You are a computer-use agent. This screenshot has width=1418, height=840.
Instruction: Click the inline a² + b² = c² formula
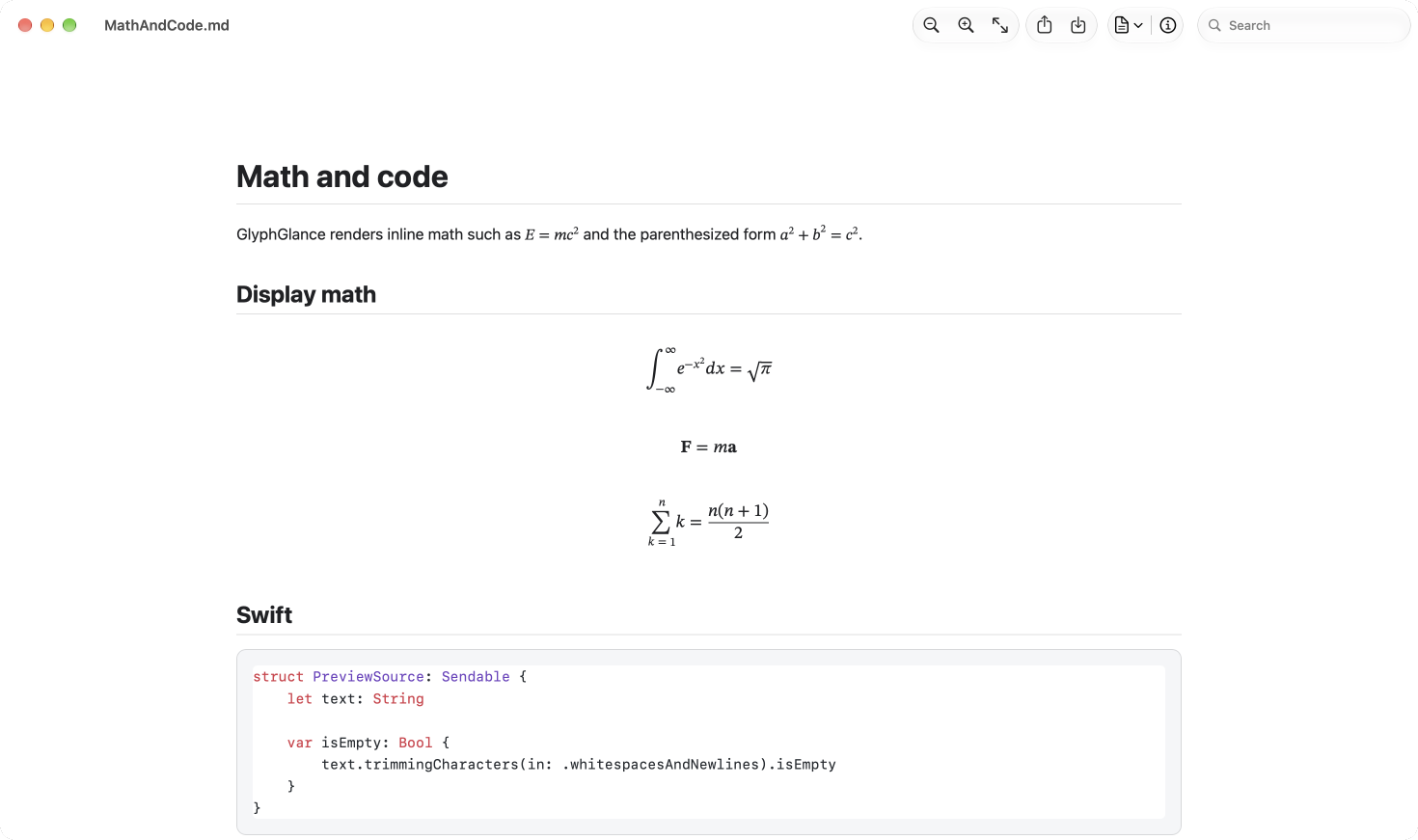click(x=819, y=234)
